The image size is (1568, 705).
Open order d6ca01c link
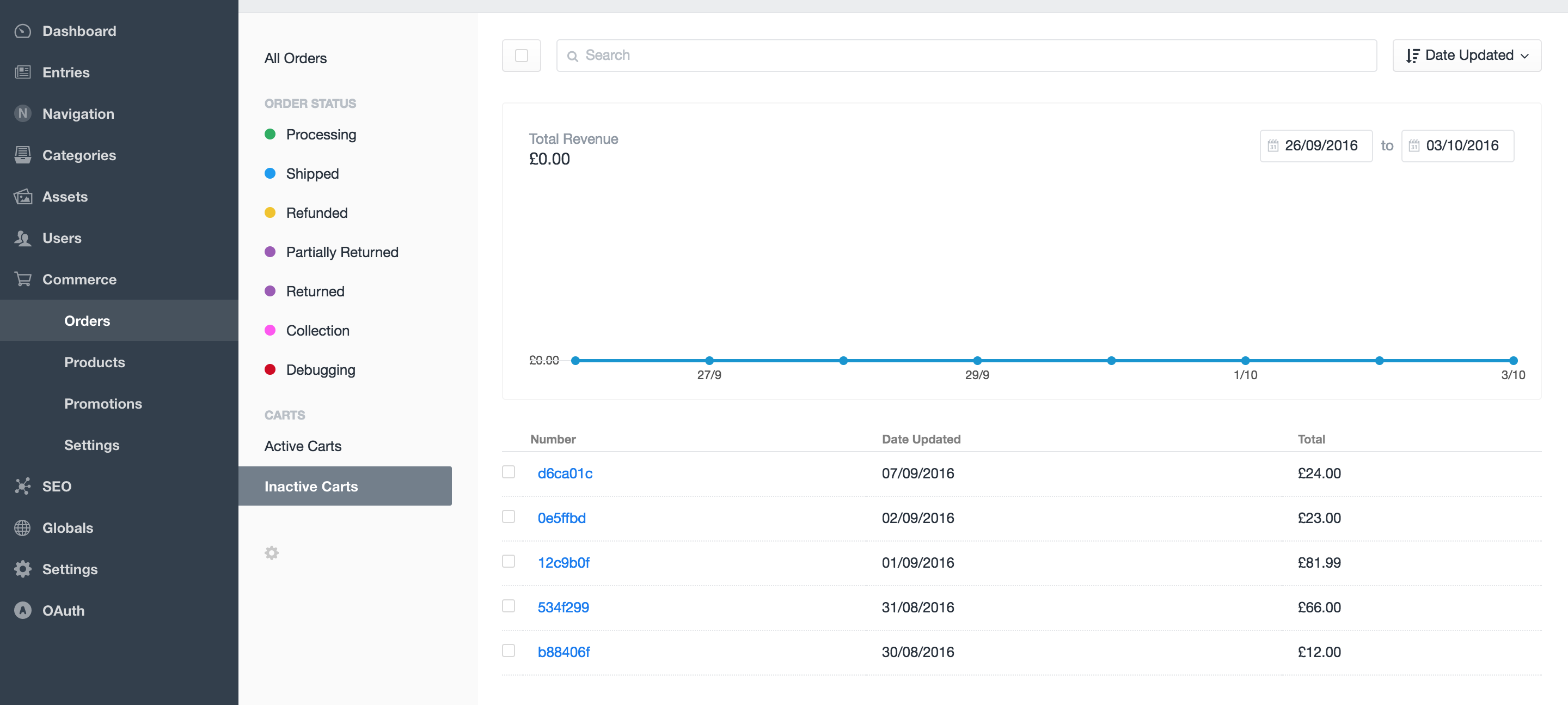(565, 473)
